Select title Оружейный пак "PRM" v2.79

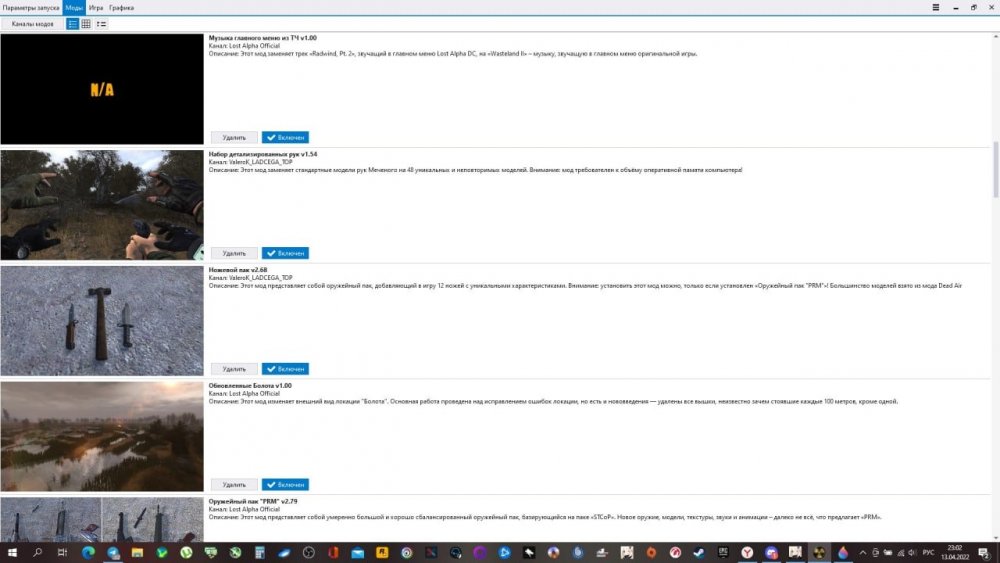tap(253, 501)
